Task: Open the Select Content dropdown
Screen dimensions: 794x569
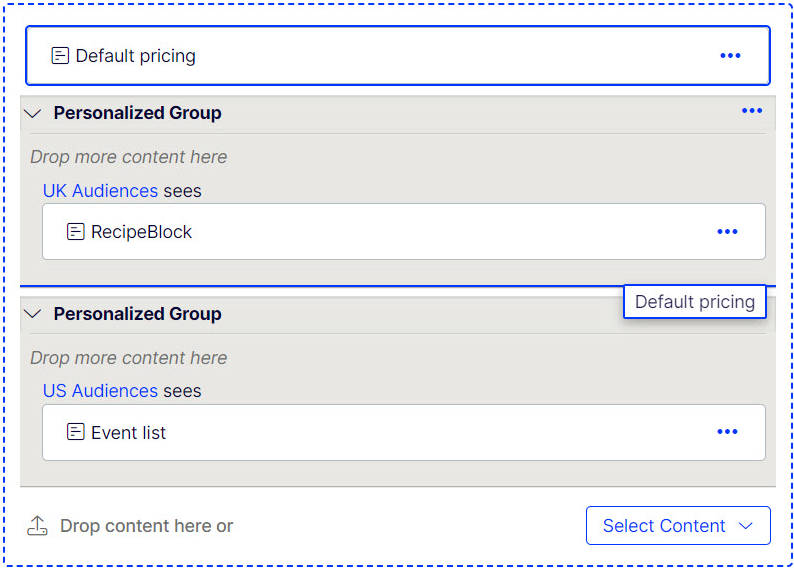Action: 678,525
